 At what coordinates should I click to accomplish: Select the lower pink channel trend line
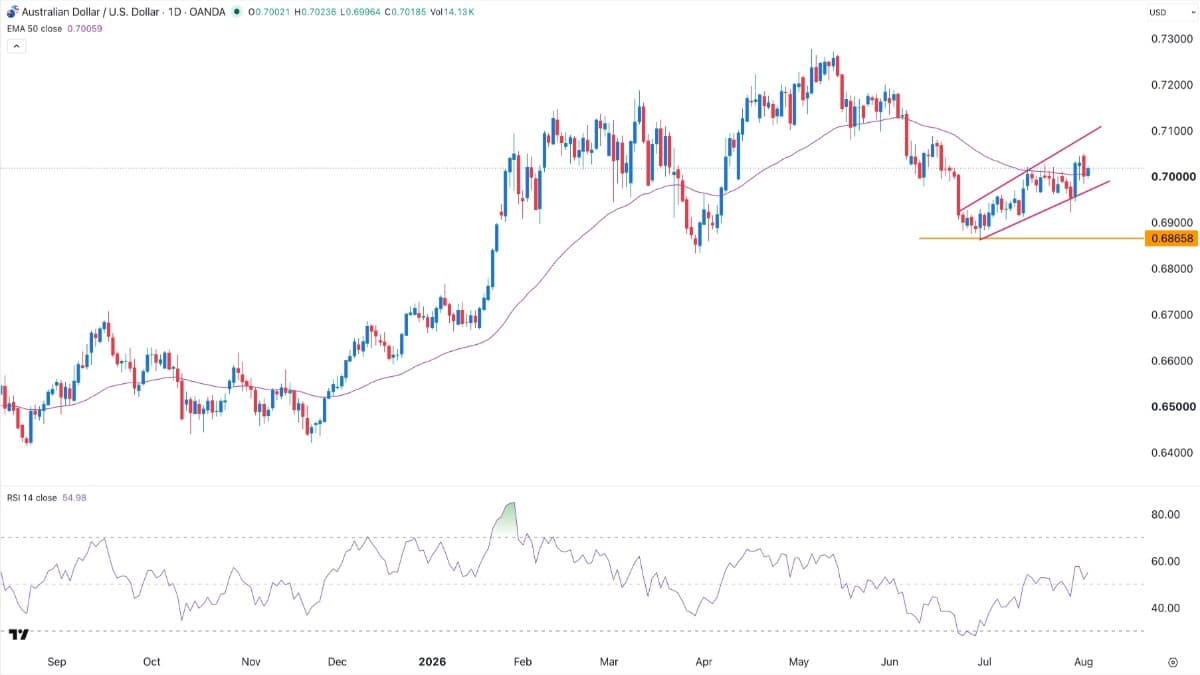(1045, 210)
